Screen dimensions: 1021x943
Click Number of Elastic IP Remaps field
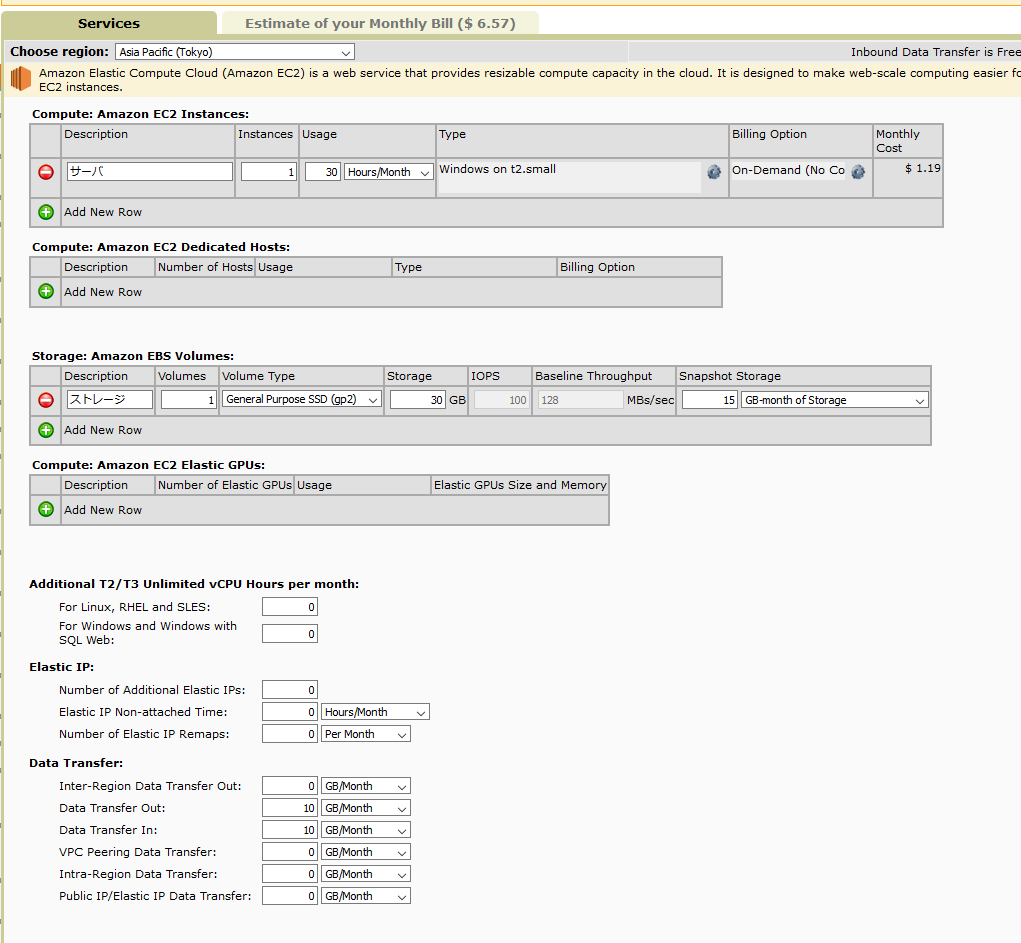(x=290, y=735)
